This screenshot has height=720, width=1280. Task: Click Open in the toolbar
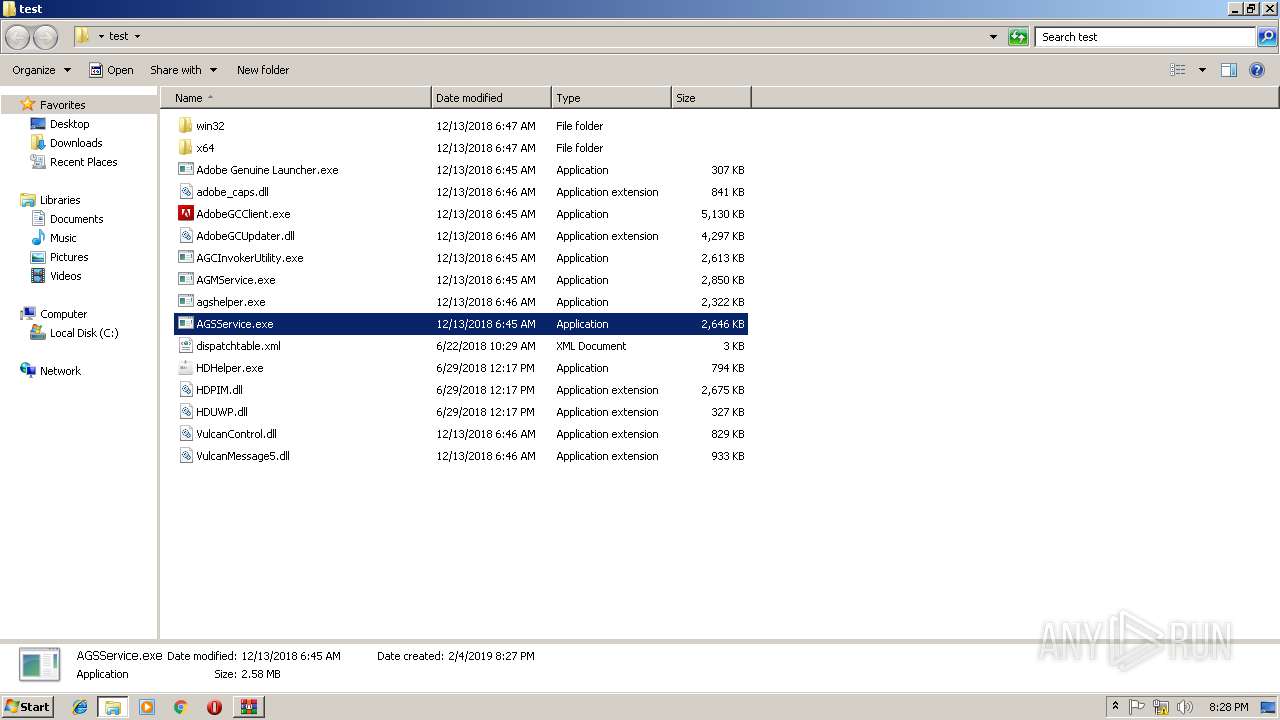pos(111,70)
